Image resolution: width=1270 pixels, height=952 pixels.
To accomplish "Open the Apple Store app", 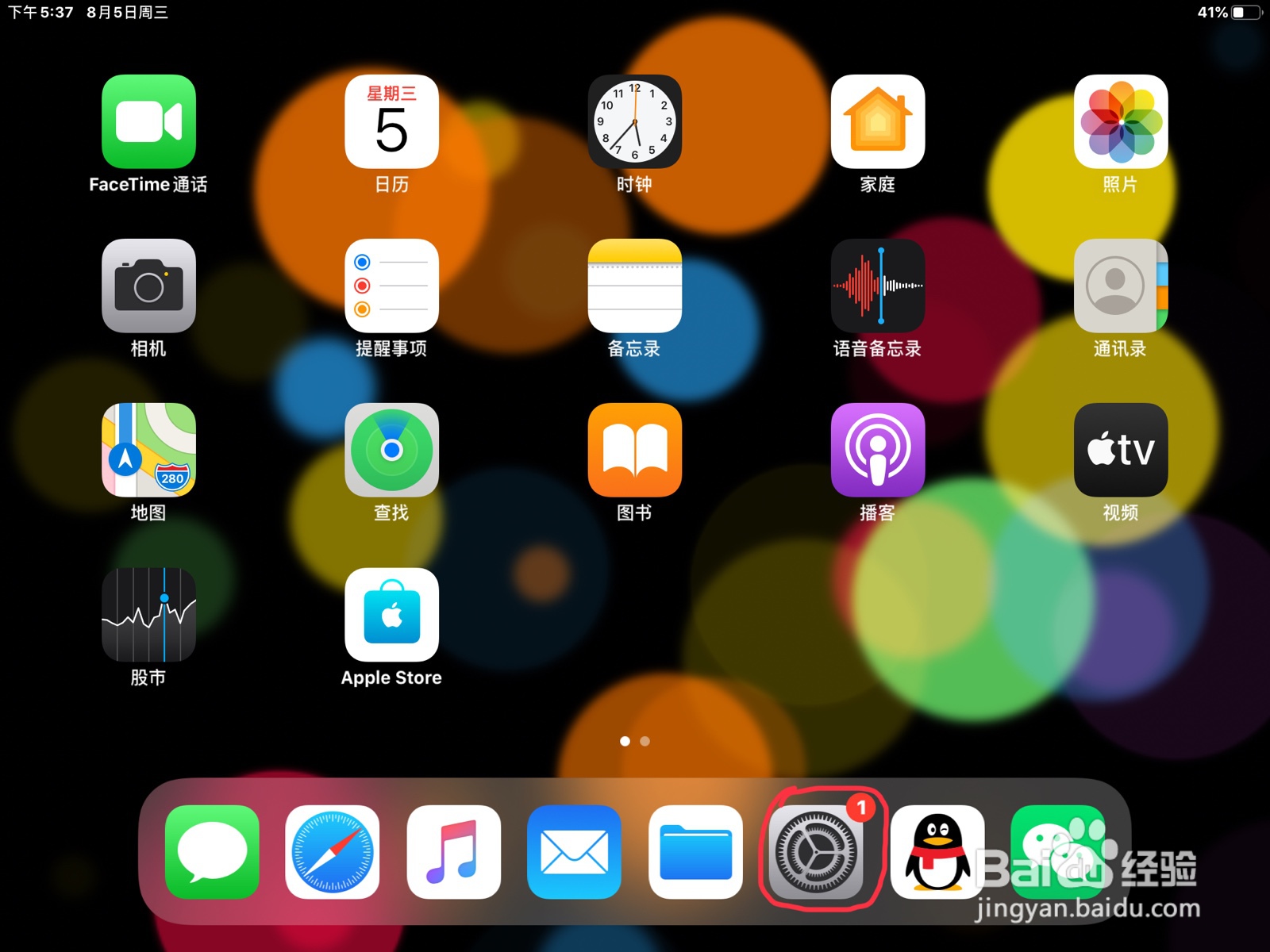I will (391, 615).
